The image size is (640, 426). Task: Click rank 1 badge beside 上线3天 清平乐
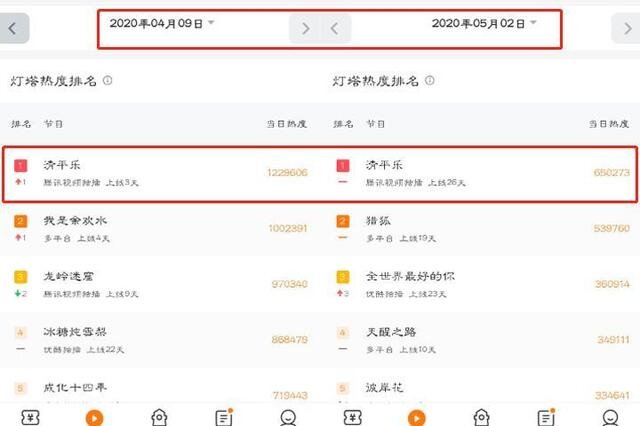20,166
